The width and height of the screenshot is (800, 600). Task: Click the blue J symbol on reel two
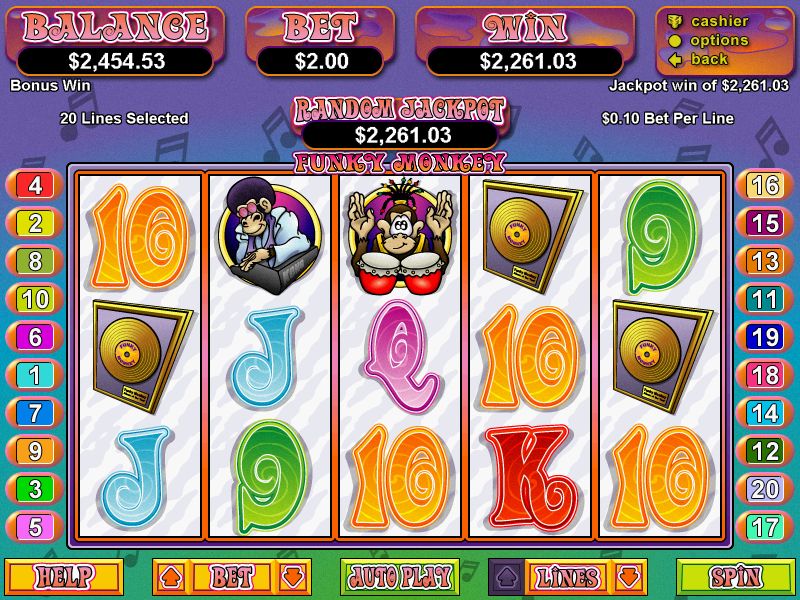tap(266, 357)
